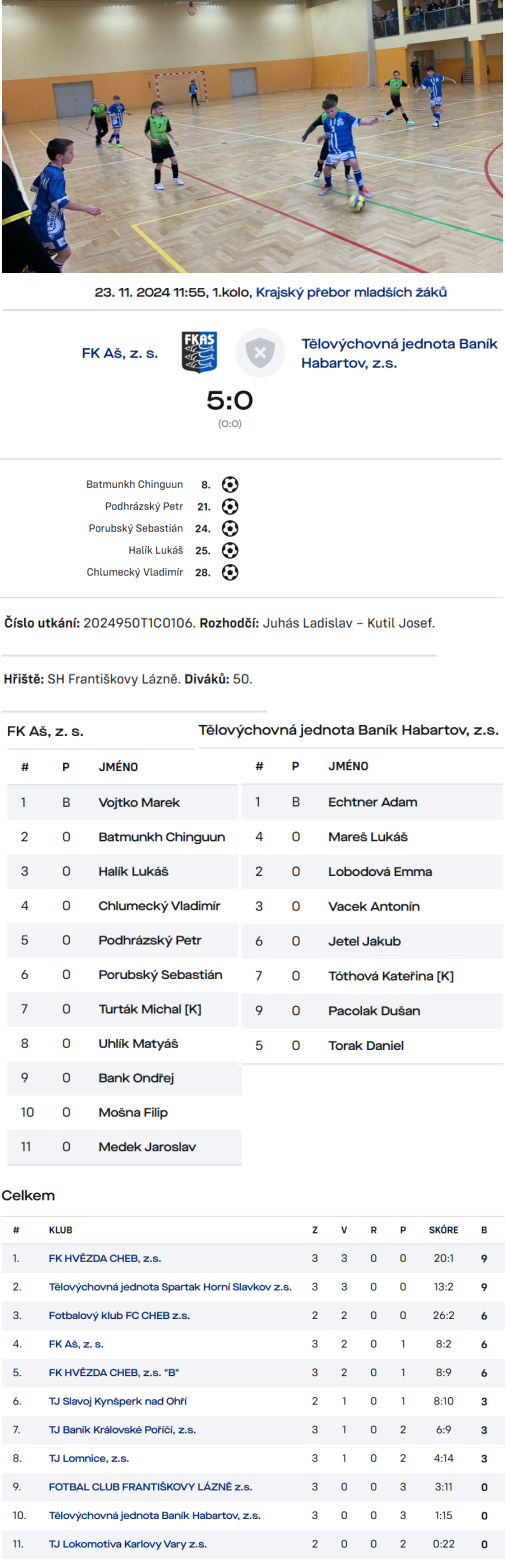The width and height of the screenshot is (505, 1561).
Task: Click the Baník Habartov placeholder shield logo
Action: point(260,353)
